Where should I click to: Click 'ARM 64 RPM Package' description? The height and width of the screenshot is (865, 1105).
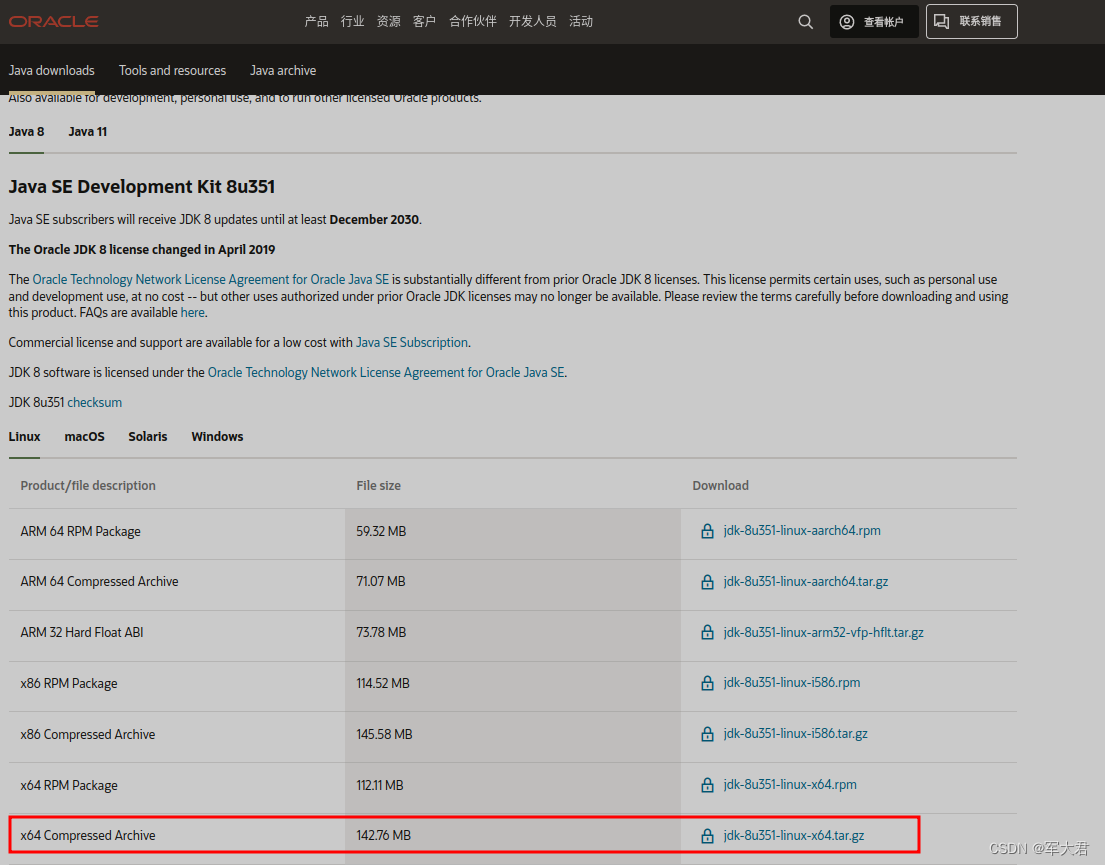pyautogui.click(x=80, y=532)
